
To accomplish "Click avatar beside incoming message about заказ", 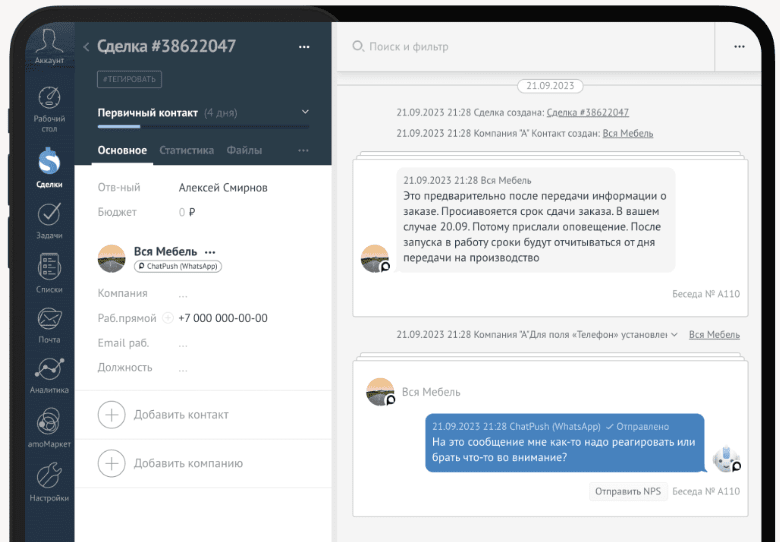I will (x=375, y=259).
